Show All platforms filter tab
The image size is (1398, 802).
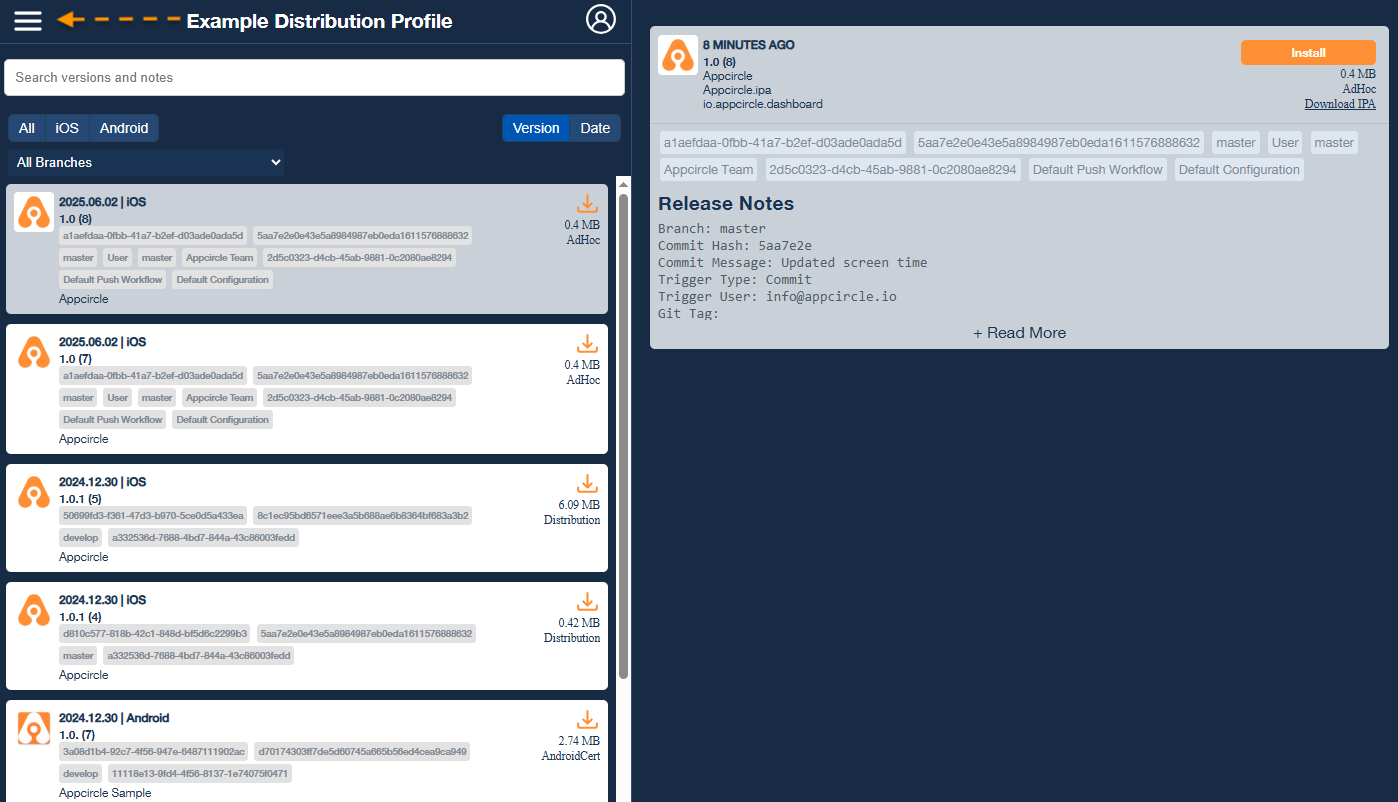point(27,128)
